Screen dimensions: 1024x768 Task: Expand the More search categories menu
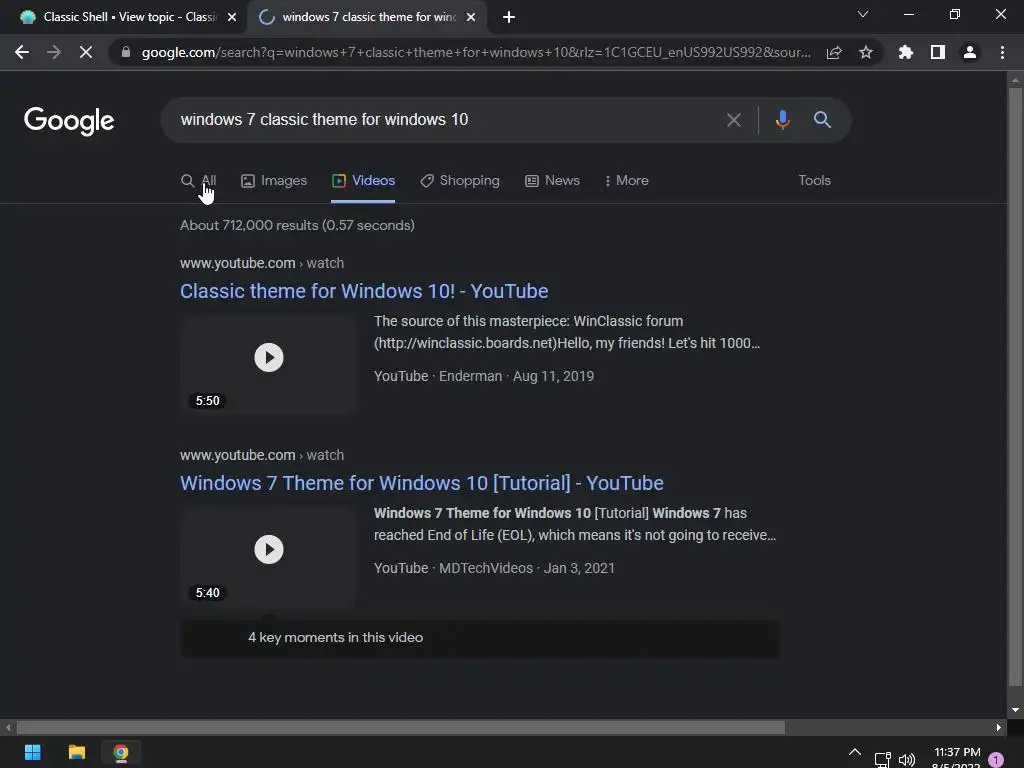coord(626,180)
